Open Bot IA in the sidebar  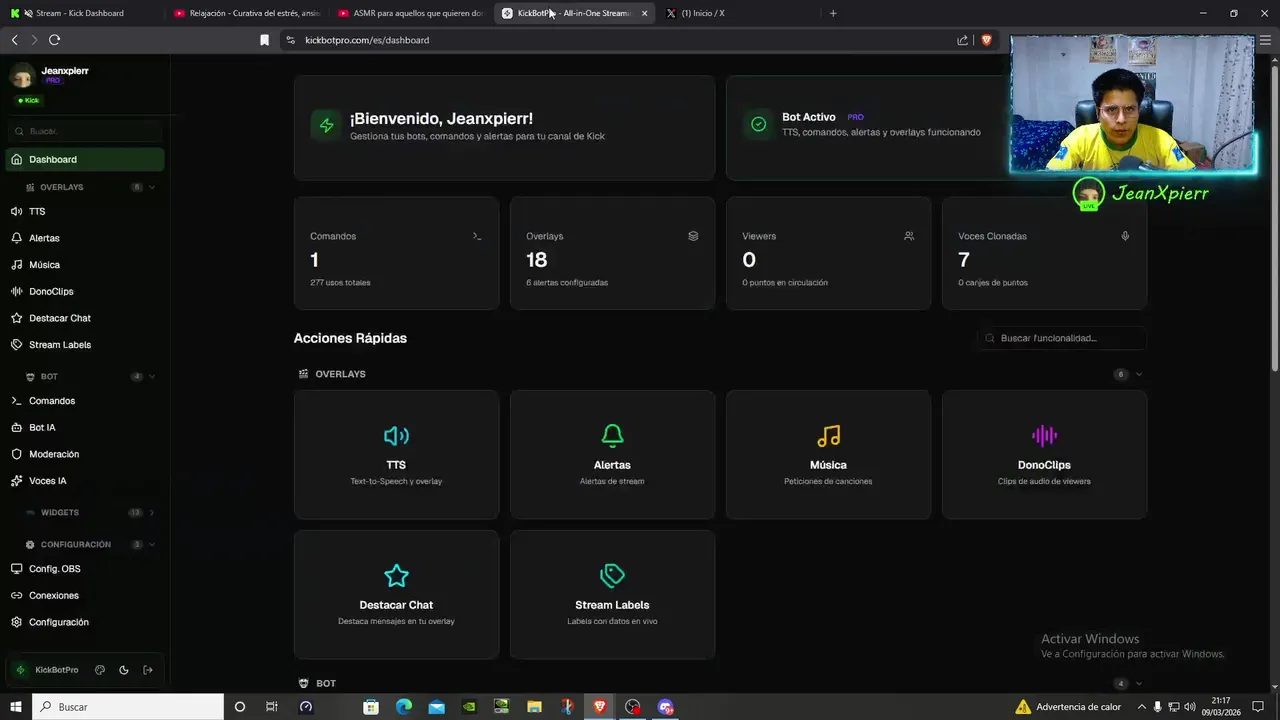(85, 427)
